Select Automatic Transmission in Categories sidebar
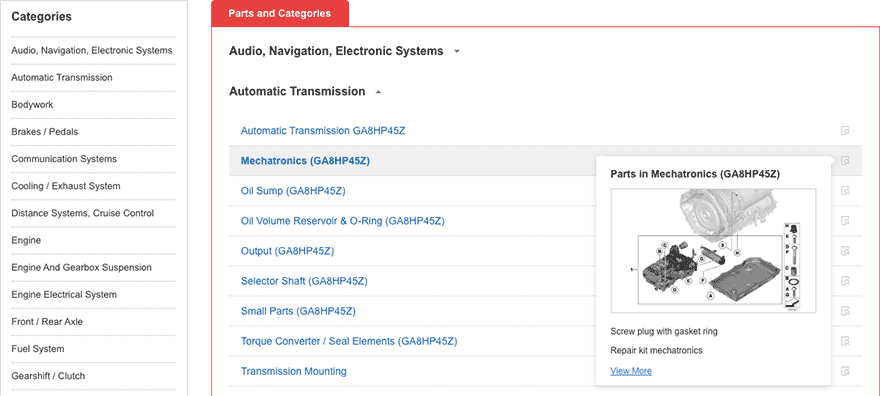This screenshot has height=396, width=880. 62,77
